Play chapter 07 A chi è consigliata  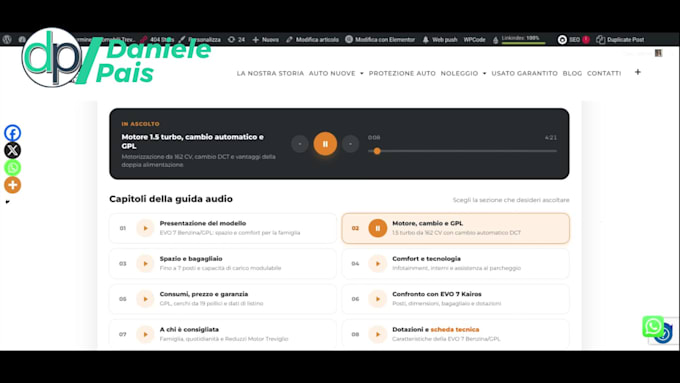tap(145, 334)
